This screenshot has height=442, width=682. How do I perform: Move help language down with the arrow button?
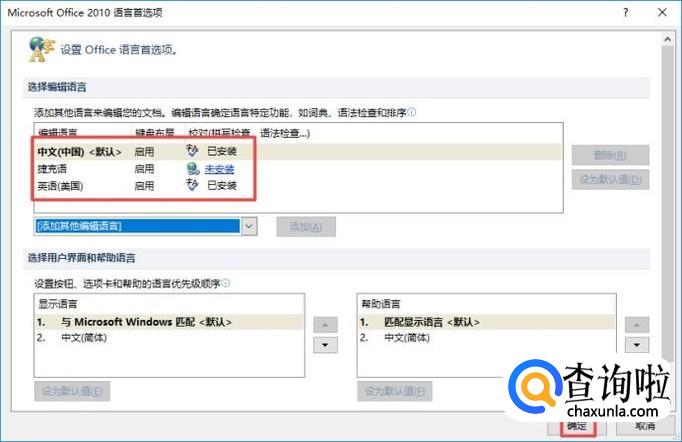coord(637,345)
